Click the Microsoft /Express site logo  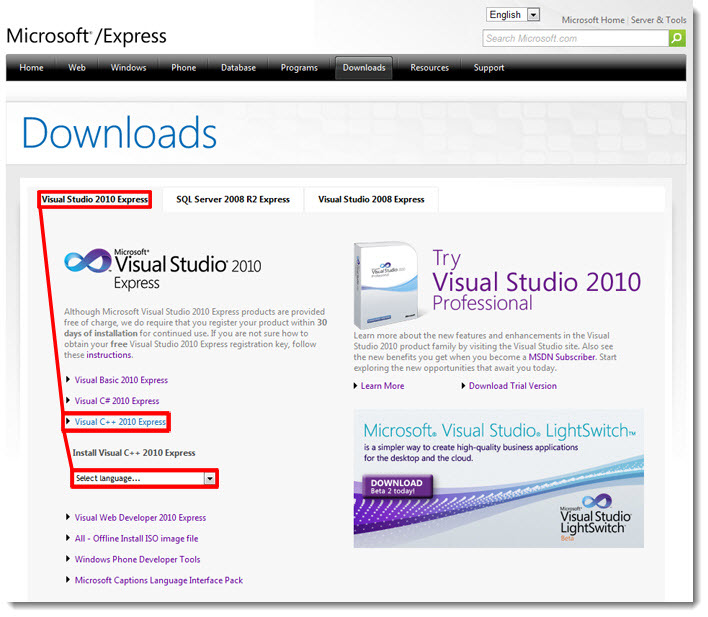click(x=86, y=36)
